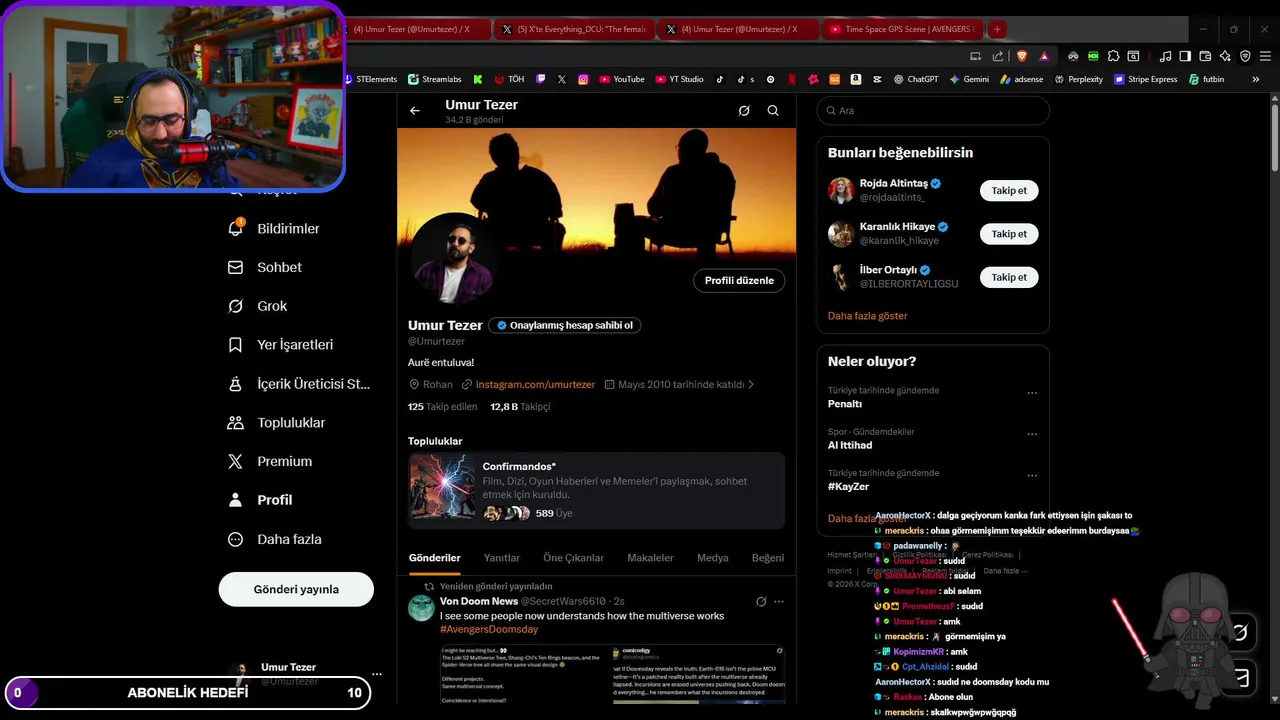Open more options for Penaltı trend
1280x720 pixels.
click(x=1032, y=393)
